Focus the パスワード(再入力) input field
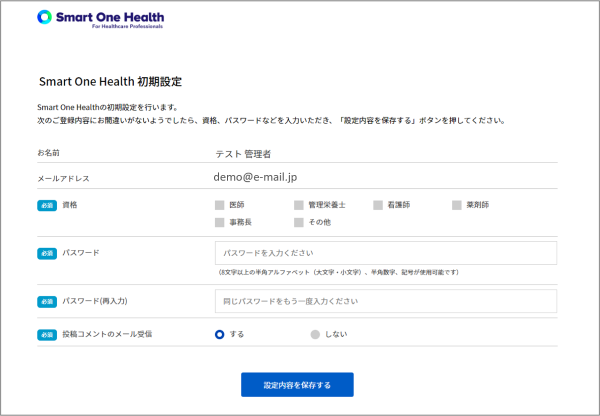 [386, 301]
